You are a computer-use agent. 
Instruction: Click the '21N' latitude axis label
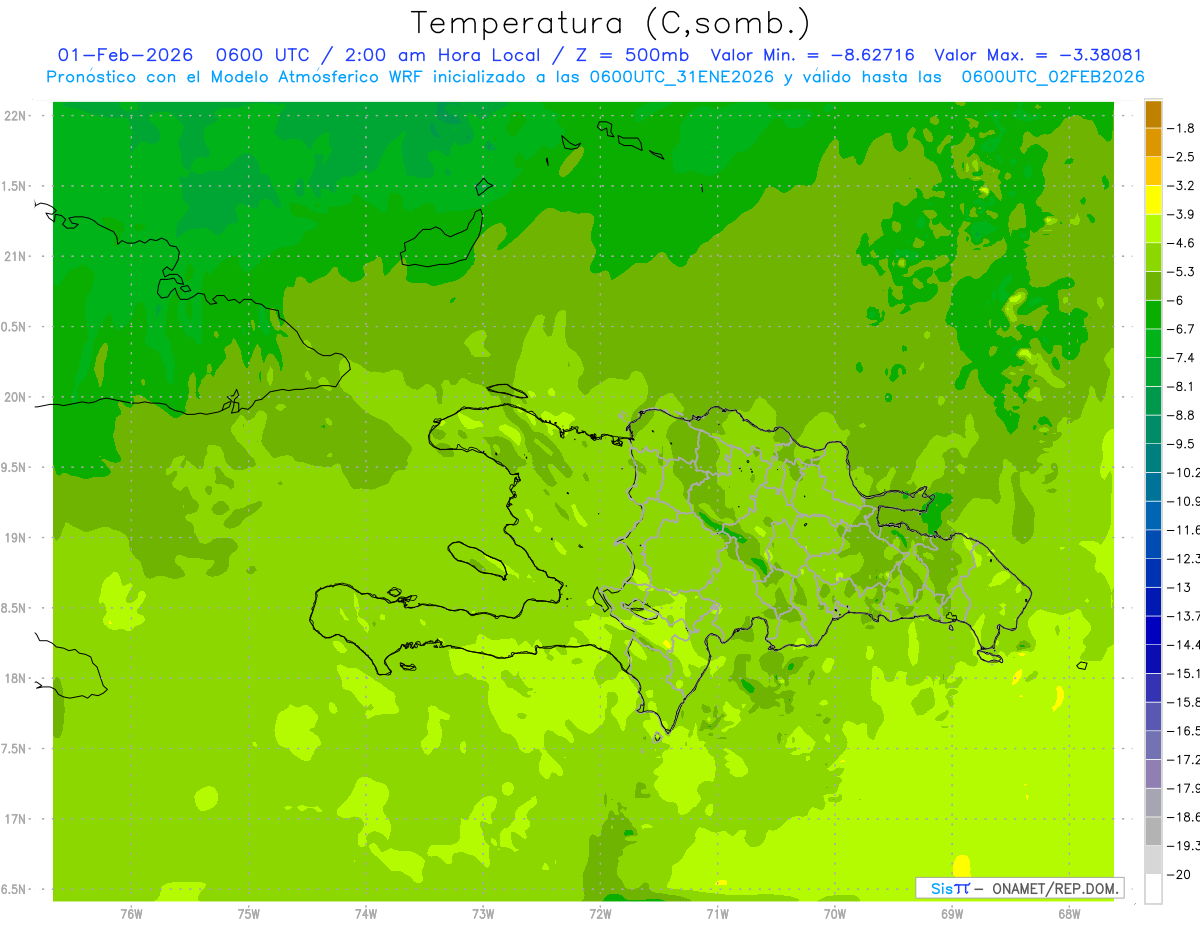[x=16, y=257]
